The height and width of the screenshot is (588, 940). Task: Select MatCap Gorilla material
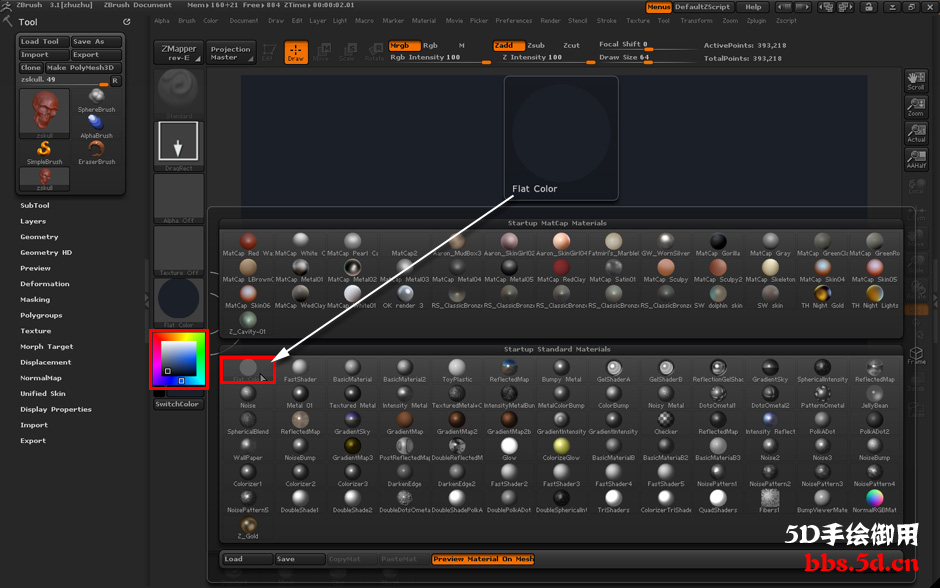[x=718, y=245]
